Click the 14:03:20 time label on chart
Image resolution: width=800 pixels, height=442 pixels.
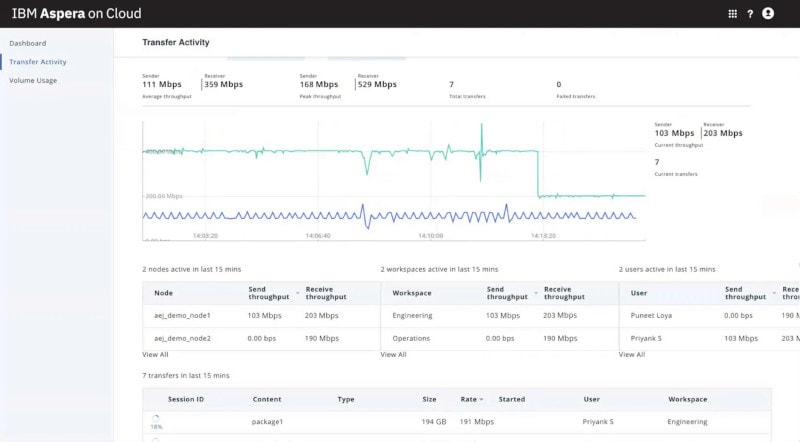pyautogui.click(x=205, y=236)
